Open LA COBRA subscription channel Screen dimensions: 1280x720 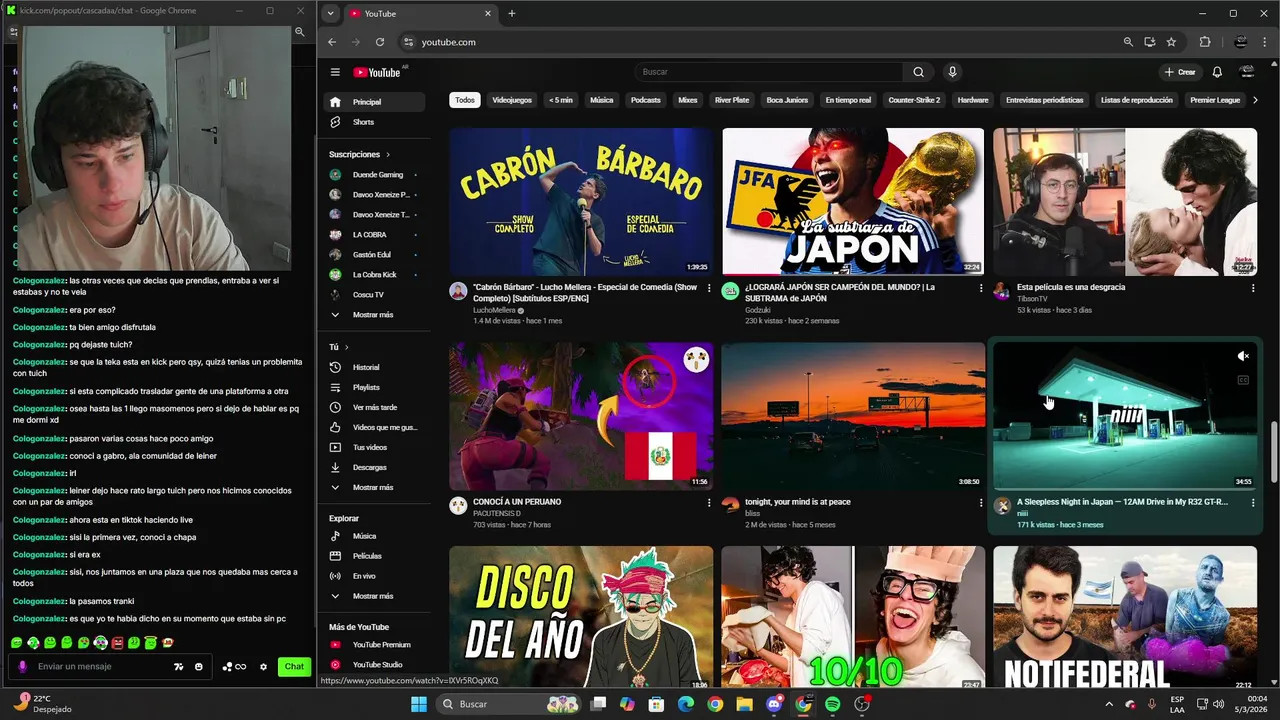(375, 235)
